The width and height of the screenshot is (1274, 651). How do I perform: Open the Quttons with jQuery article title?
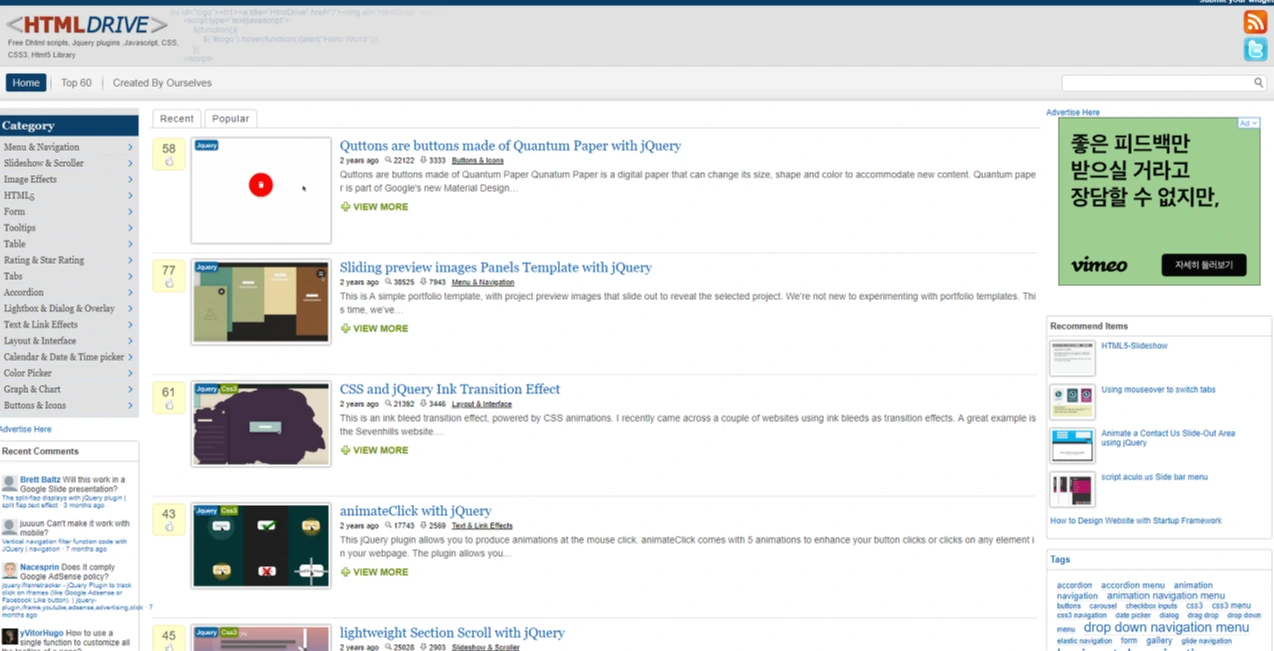[x=510, y=146]
